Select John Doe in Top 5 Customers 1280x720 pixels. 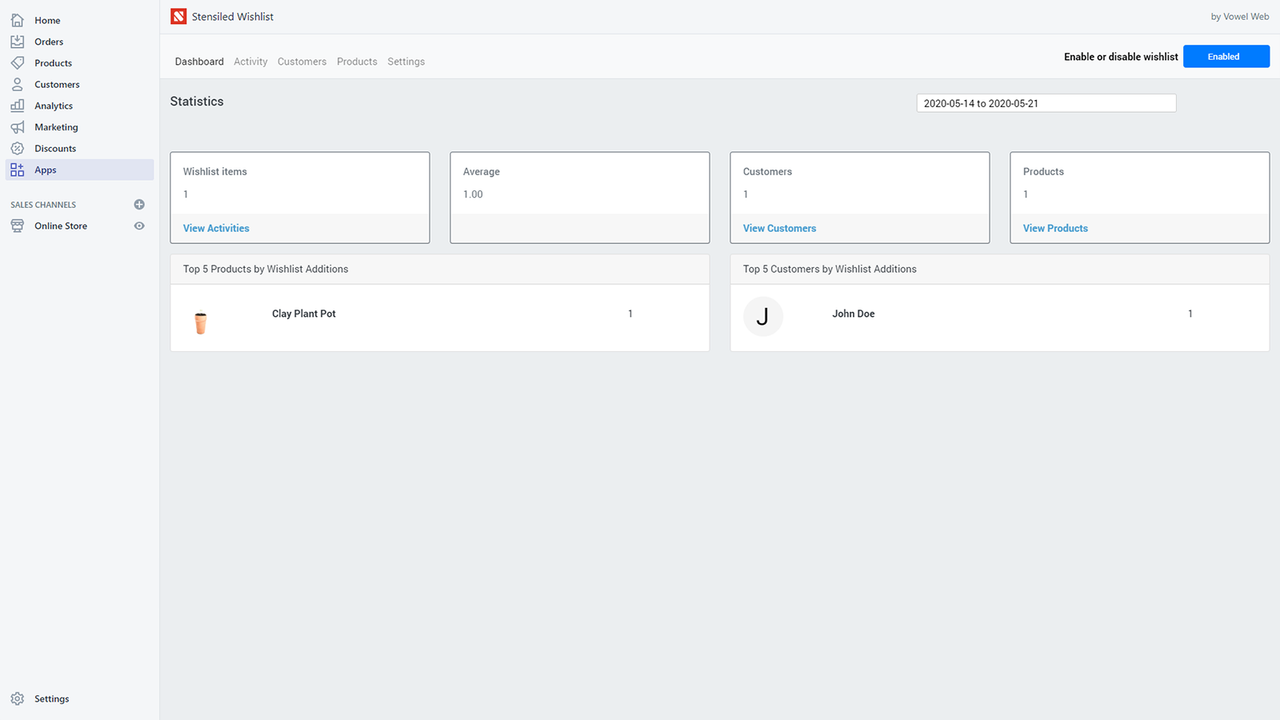(x=853, y=313)
